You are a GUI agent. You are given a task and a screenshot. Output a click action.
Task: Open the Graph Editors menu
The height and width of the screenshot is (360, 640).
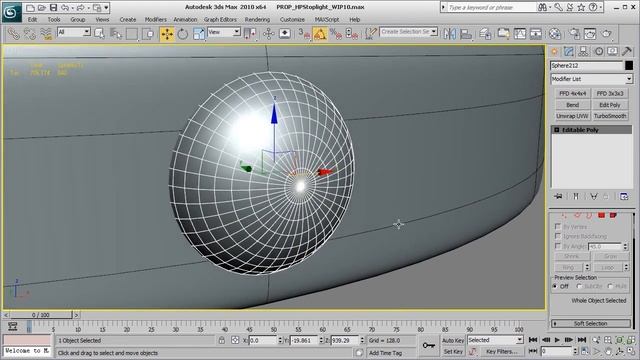pyautogui.click(x=220, y=19)
